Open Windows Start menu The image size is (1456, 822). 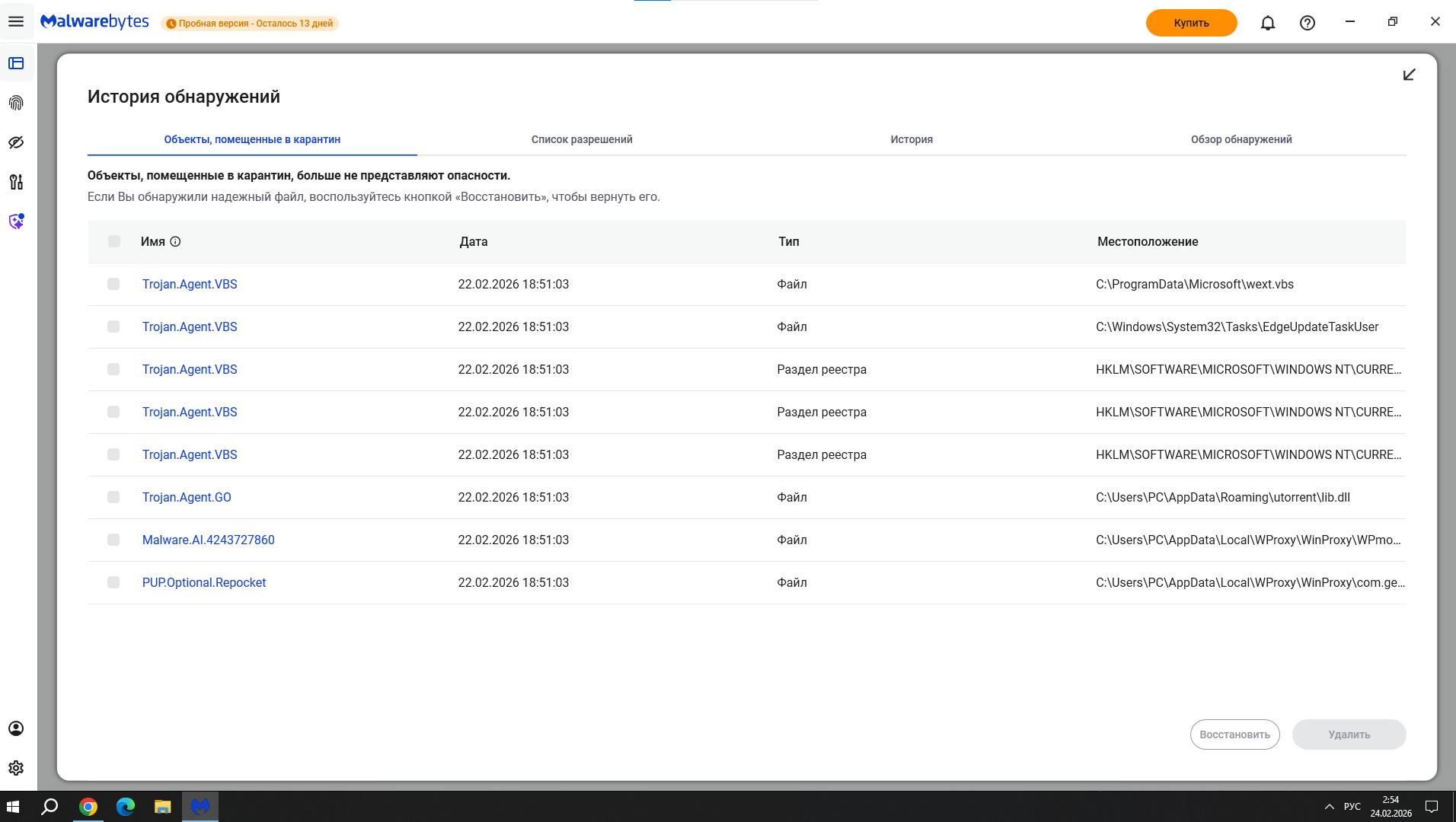(13, 807)
